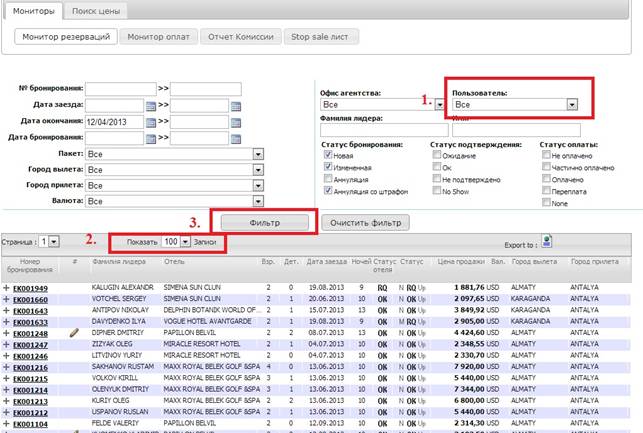This screenshot has width=643, height=433.
Task: Open the Пакет dropdown
Action: [x=174, y=154]
